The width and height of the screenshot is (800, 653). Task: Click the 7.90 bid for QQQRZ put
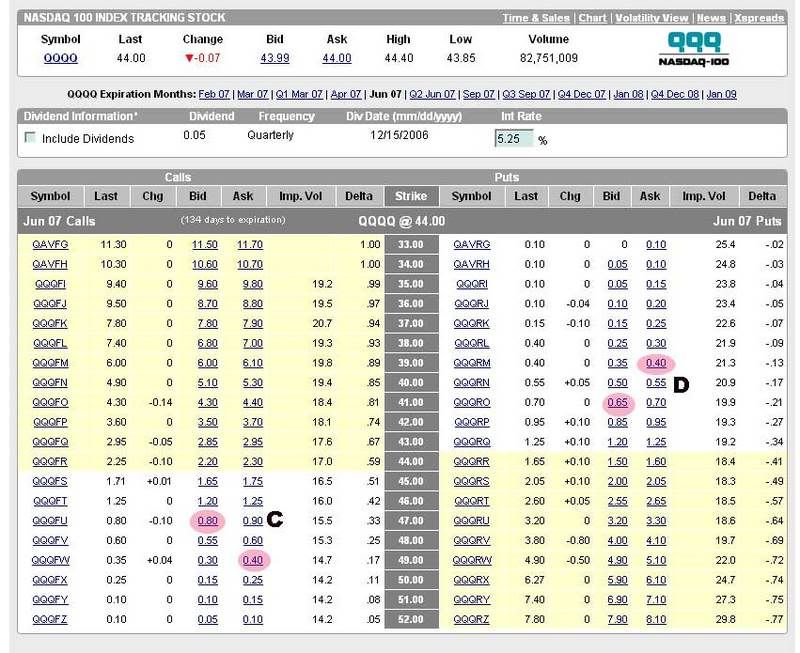pos(617,620)
